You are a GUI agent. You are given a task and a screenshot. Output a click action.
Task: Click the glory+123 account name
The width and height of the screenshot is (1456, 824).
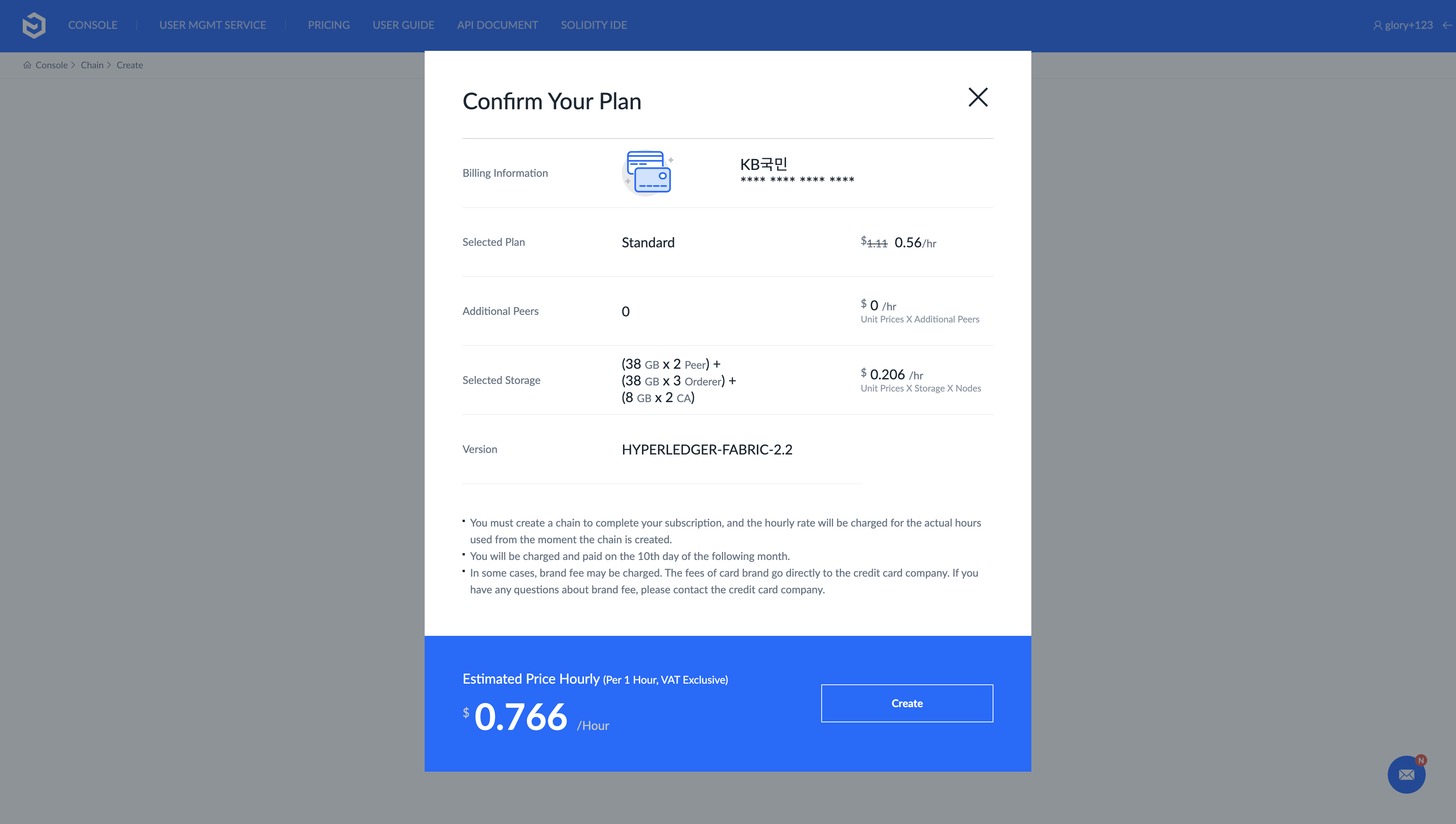tap(1409, 25)
